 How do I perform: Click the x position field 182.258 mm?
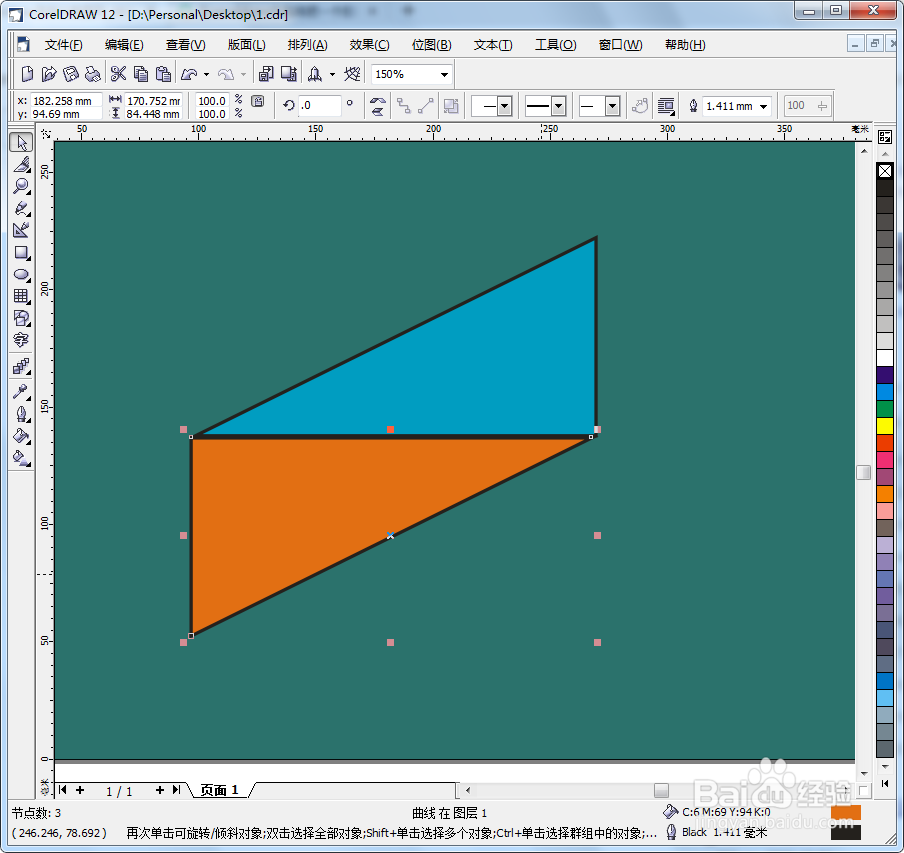66,101
